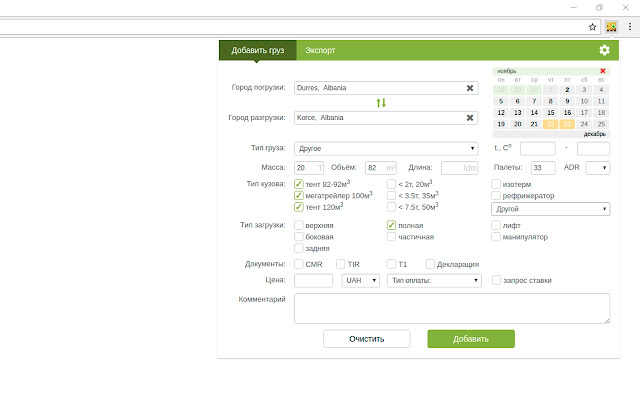Check the задняя loading type
Image resolution: width=640 pixels, height=400 pixels.
[299, 248]
